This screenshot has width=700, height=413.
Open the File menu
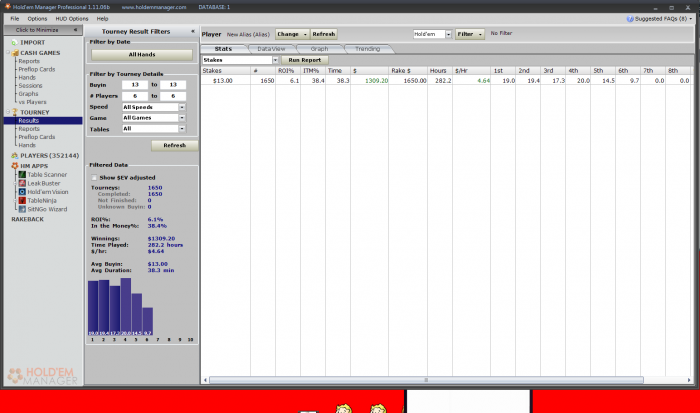pyautogui.click(x=15, y=19)
